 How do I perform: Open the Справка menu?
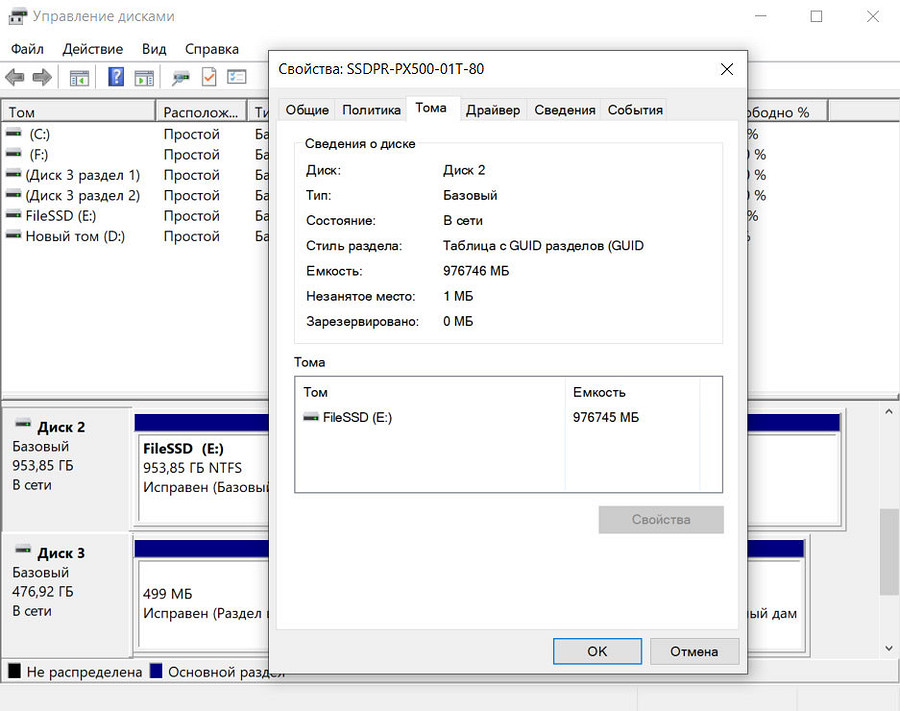point(211,49)
